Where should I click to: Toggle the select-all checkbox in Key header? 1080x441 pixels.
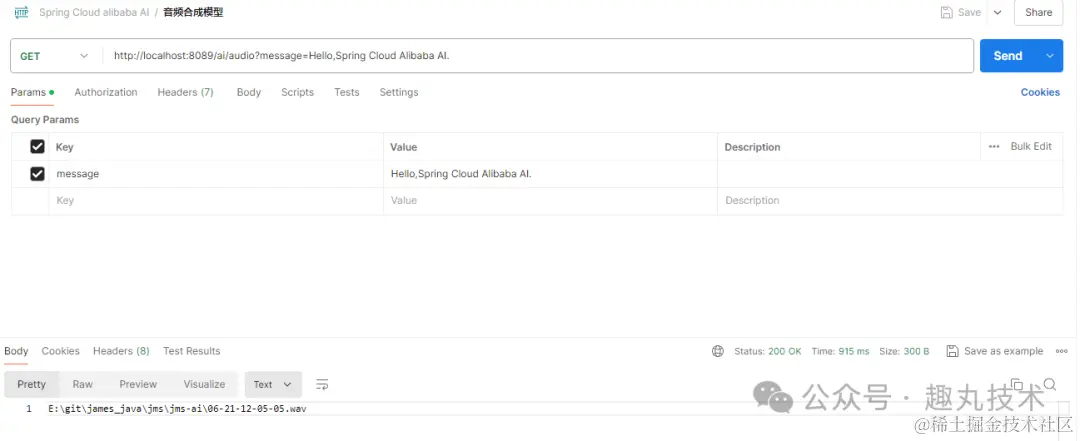(37, 147)
